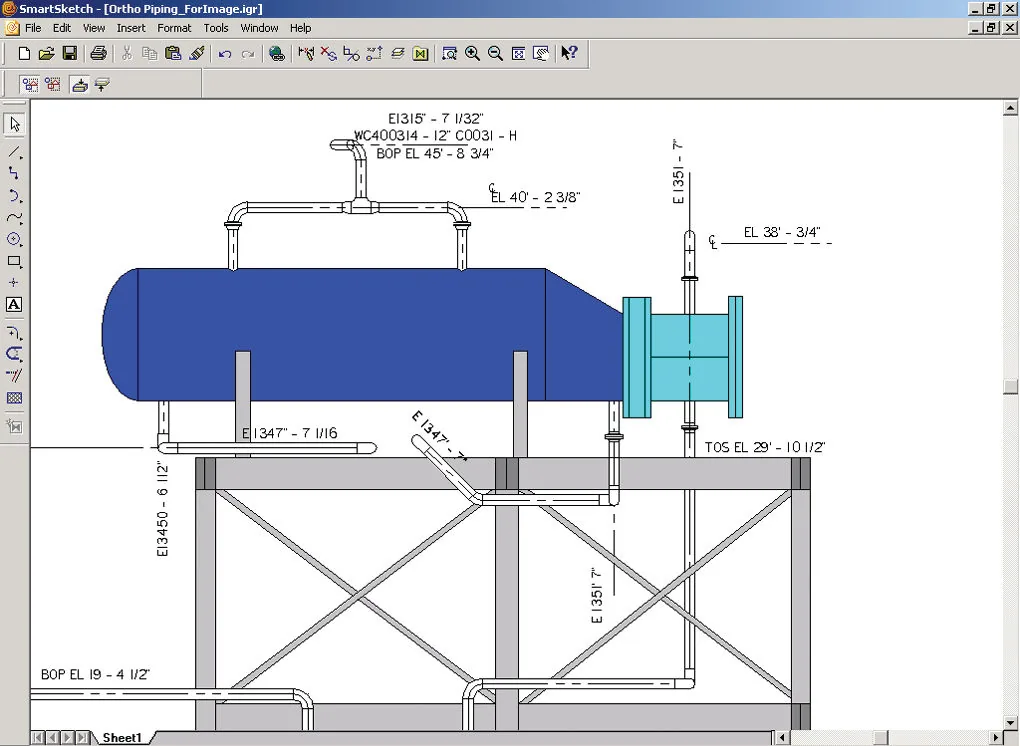Select the Pan hand tool
Screen dimensions: 1020x746
click(x=541, y=53)
